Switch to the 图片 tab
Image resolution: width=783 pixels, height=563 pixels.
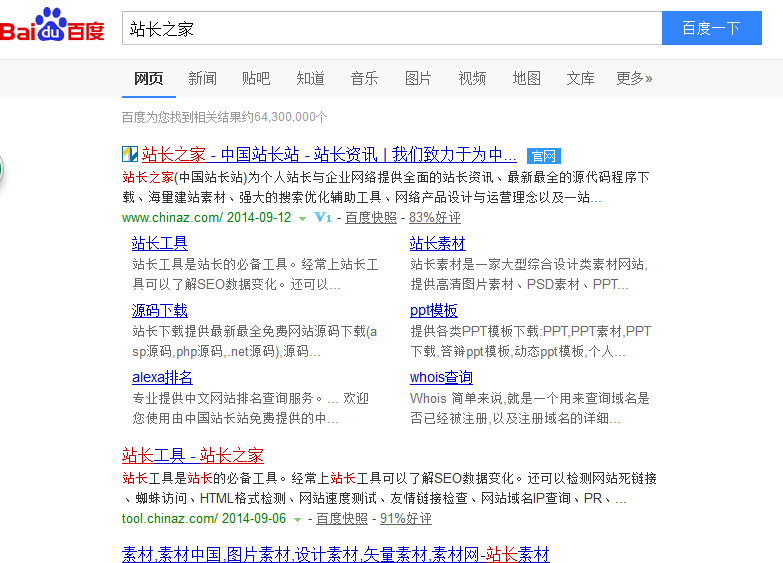point(418,78)
